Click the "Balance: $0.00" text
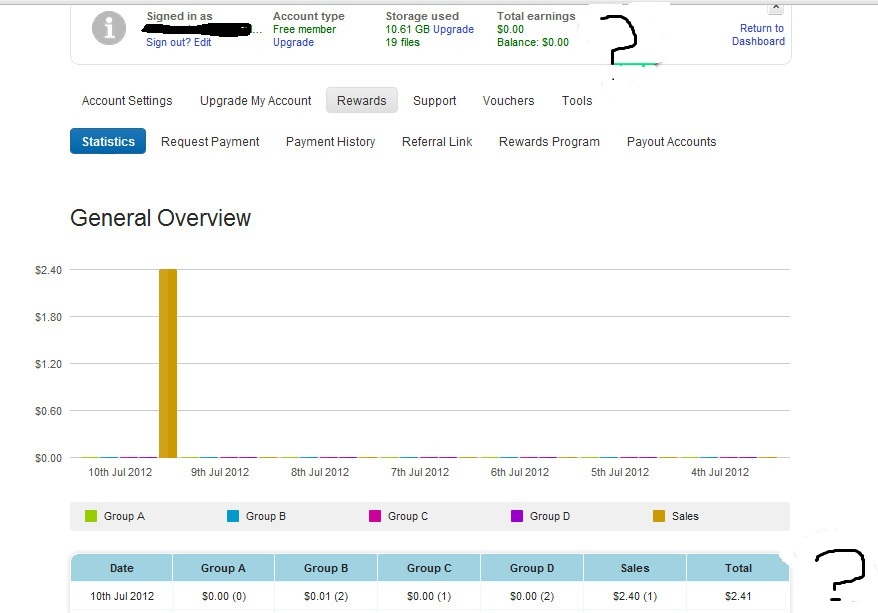 [x=533, y=42]
